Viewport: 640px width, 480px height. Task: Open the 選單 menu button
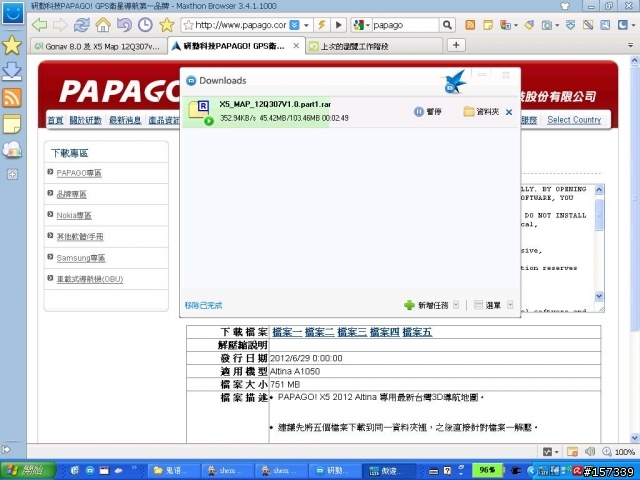click(x=487, y=305)
